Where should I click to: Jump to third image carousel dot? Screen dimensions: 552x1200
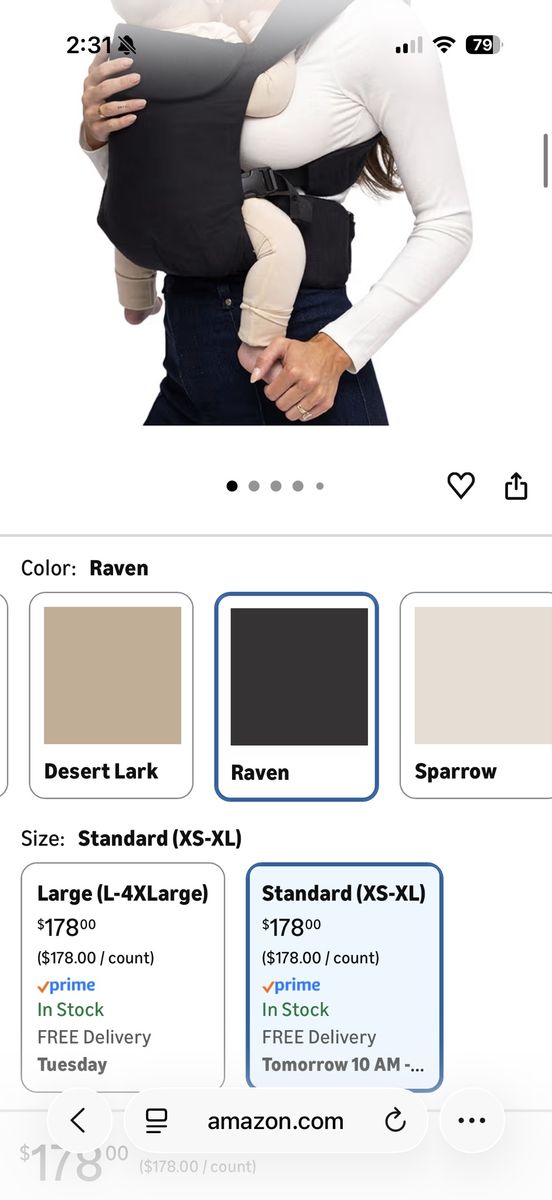pos(276,486)
